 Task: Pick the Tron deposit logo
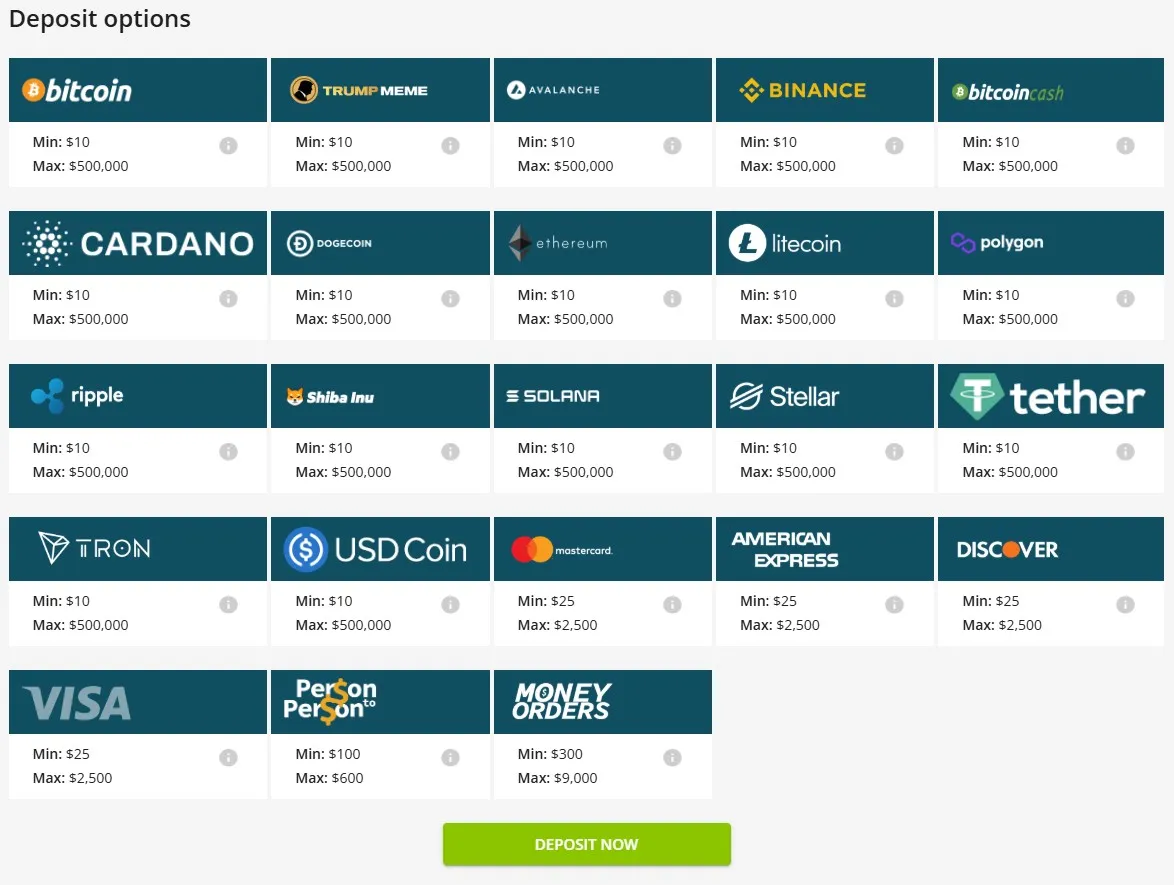(94, 548)
